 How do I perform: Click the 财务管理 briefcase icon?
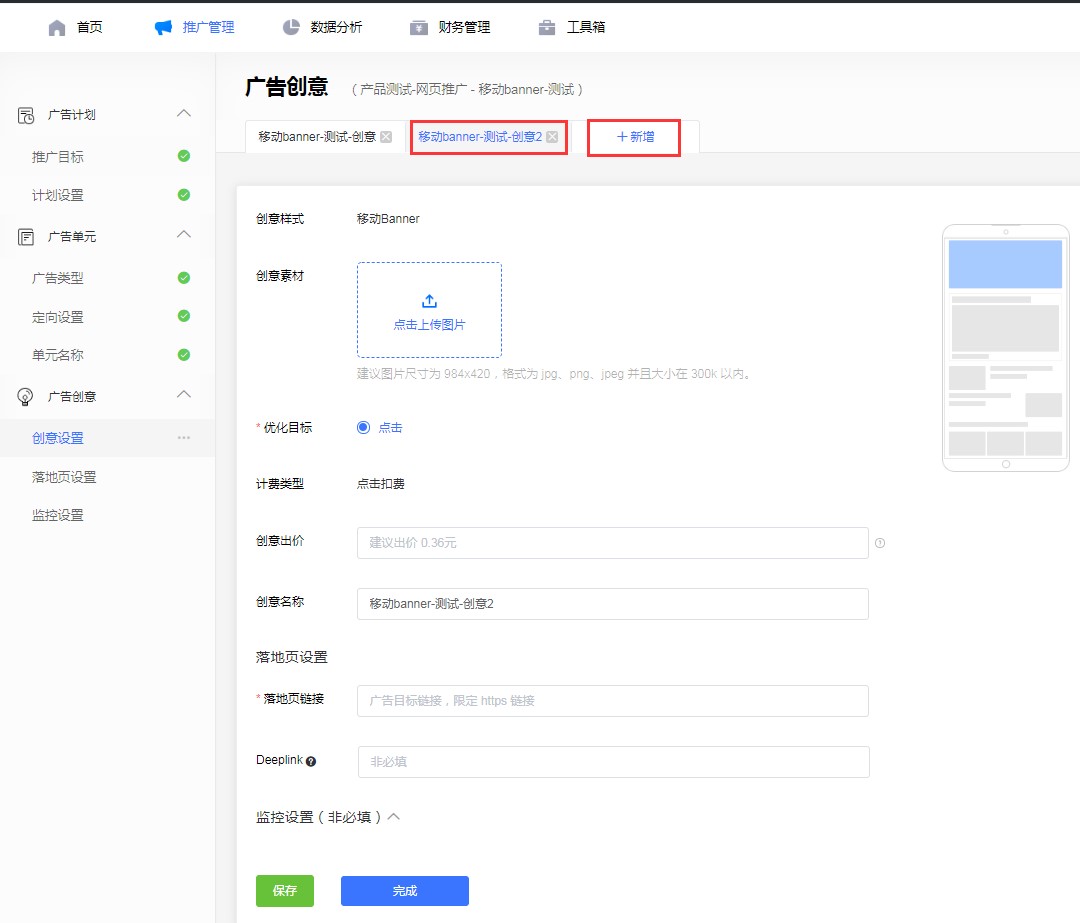coord(418,27)
